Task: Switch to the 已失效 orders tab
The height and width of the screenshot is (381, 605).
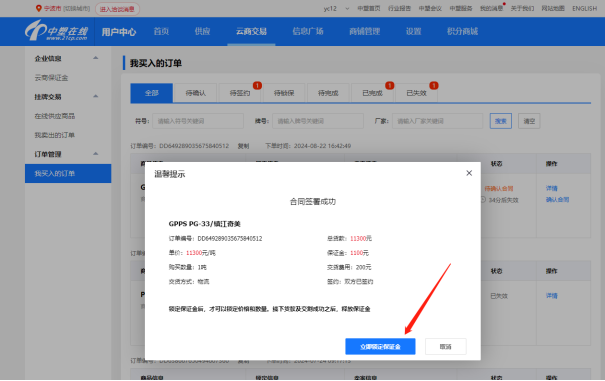Action: [416, 93]
